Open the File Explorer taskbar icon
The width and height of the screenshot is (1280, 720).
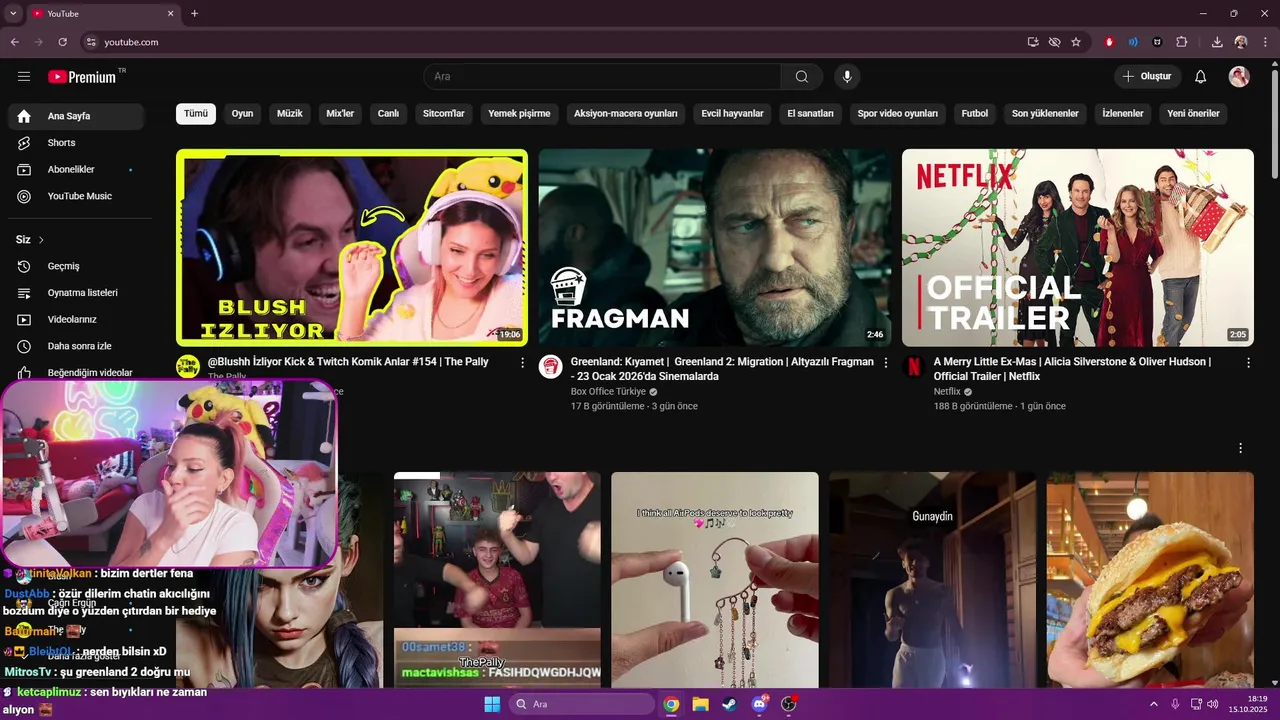coord(700,704)
